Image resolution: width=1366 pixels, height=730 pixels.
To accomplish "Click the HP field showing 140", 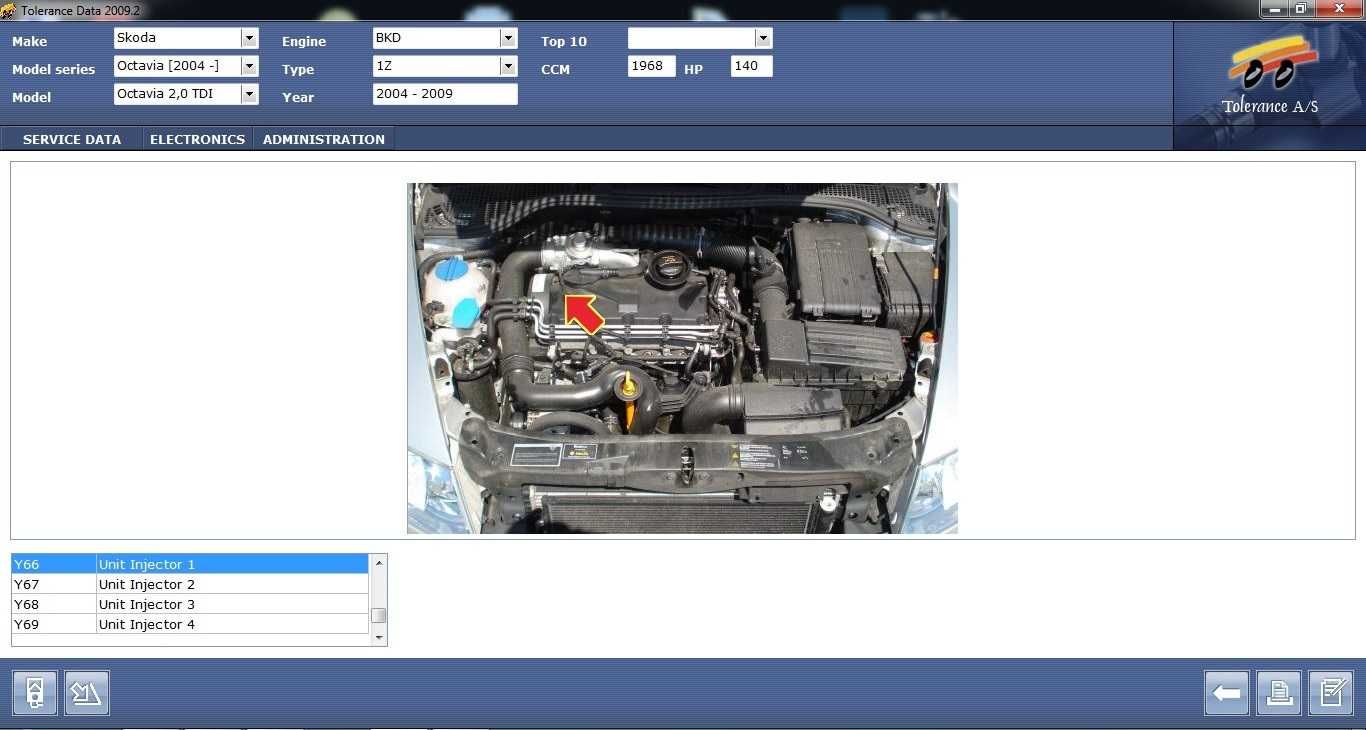I will coord(751,66).
